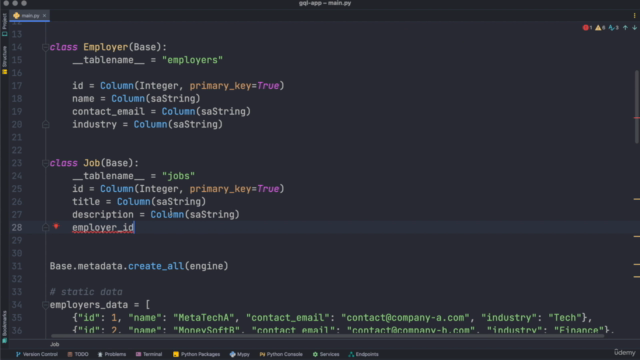The height and width of the screenshot is (360, 640).
Task: Click line number 28 in gutter
Action: (17, 228)
